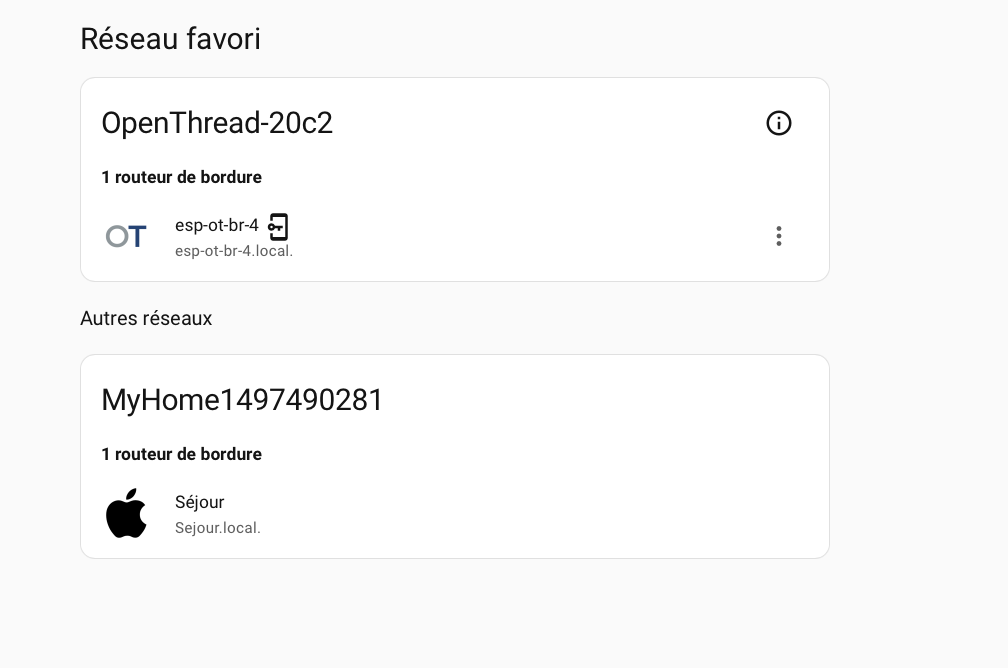Image resolution: width=1008 pixels, height=668 pixels.
Task: Click the empty page background below MyHome card
Action: [x=450, y=615]
